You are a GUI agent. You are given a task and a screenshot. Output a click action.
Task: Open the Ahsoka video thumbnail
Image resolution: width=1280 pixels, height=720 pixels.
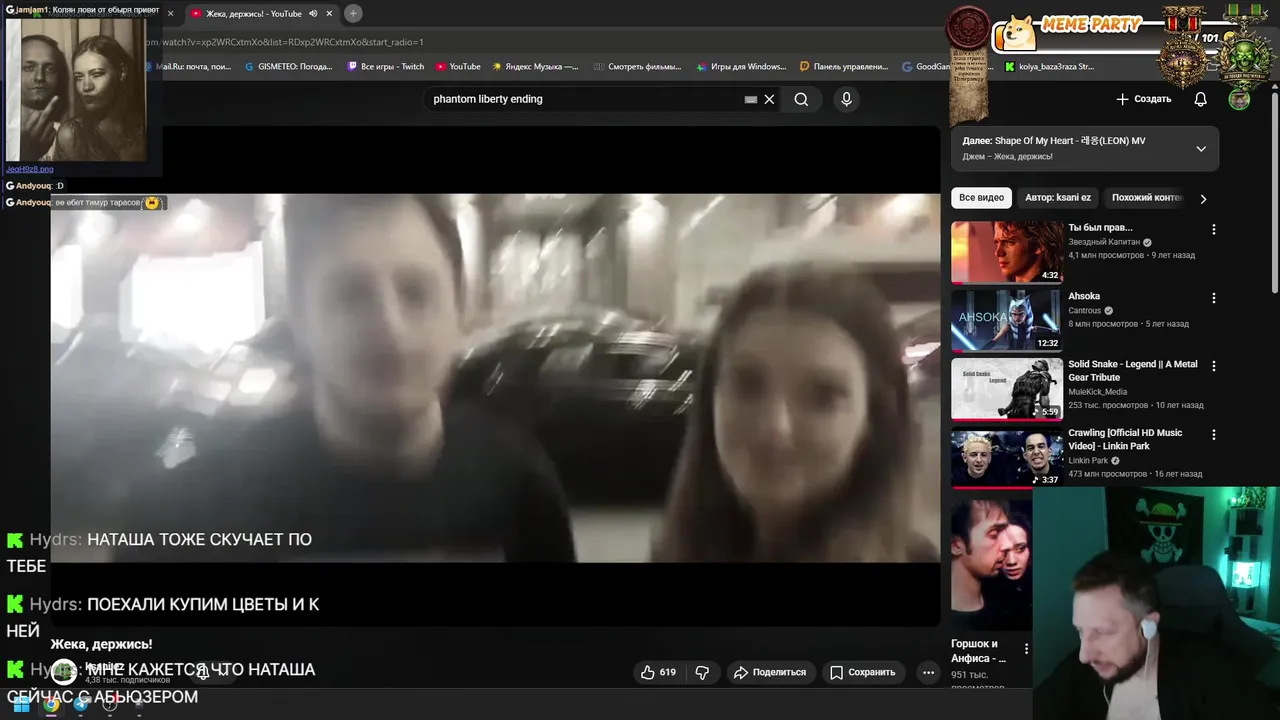1006,320
